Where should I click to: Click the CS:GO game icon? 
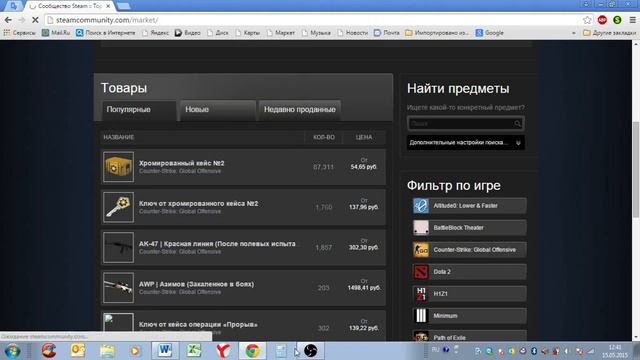[421, 250]
